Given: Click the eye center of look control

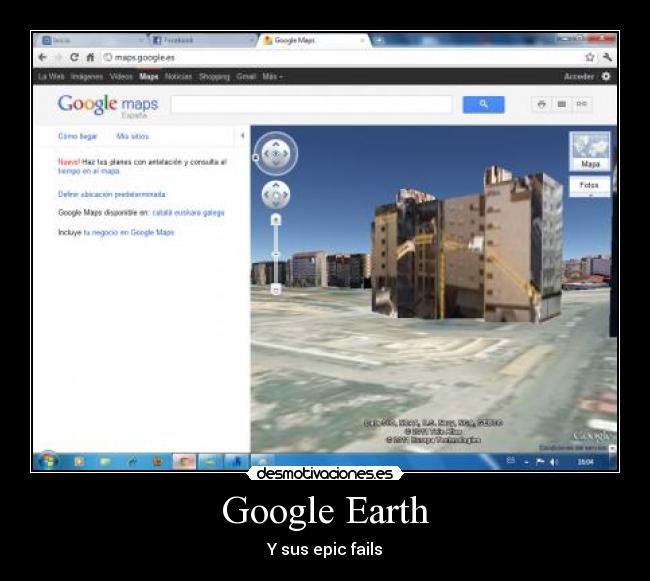Looking at the screenshot, I should coord(276,154).
